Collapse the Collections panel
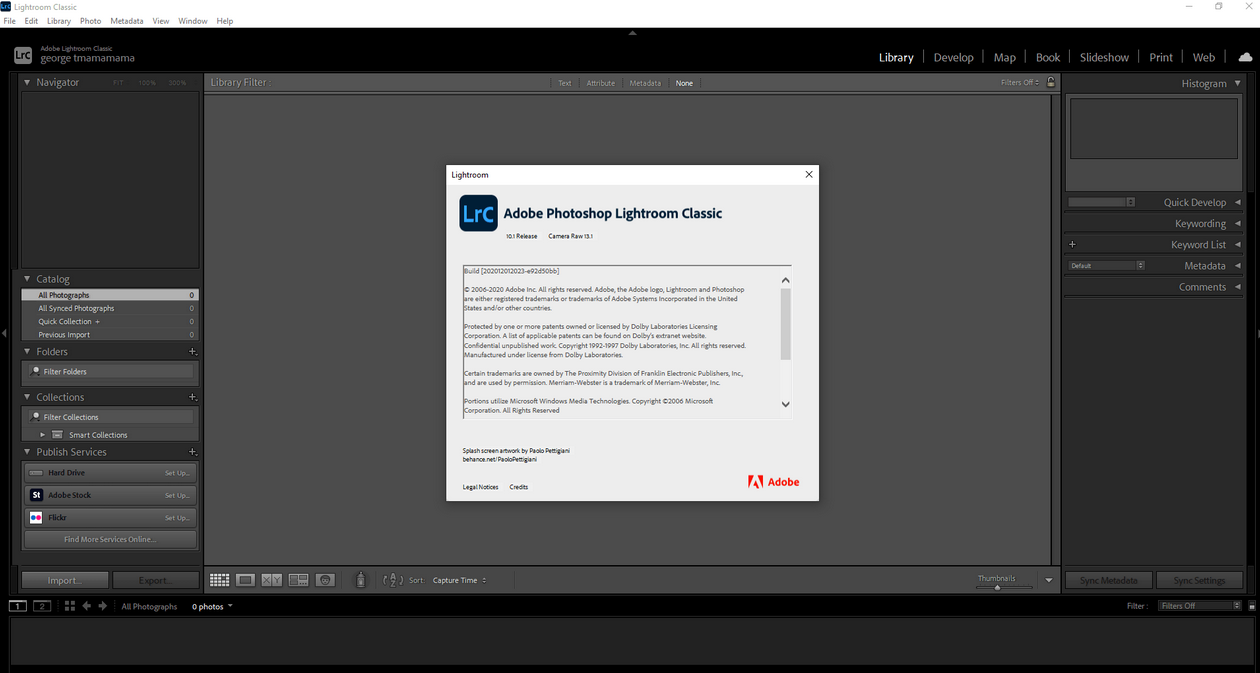The image size is (1260, 673). [x=27, y=397]
